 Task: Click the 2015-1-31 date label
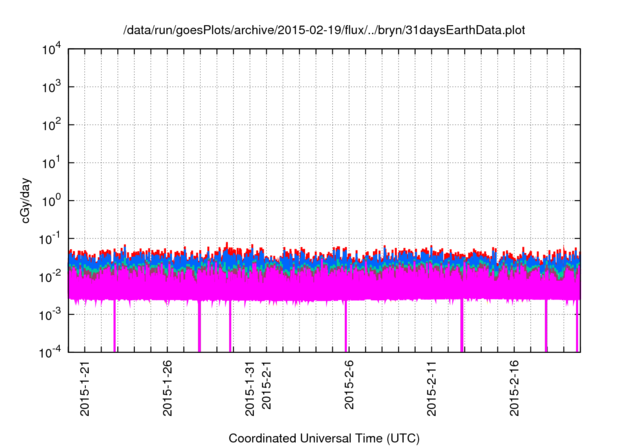(249, 388)
